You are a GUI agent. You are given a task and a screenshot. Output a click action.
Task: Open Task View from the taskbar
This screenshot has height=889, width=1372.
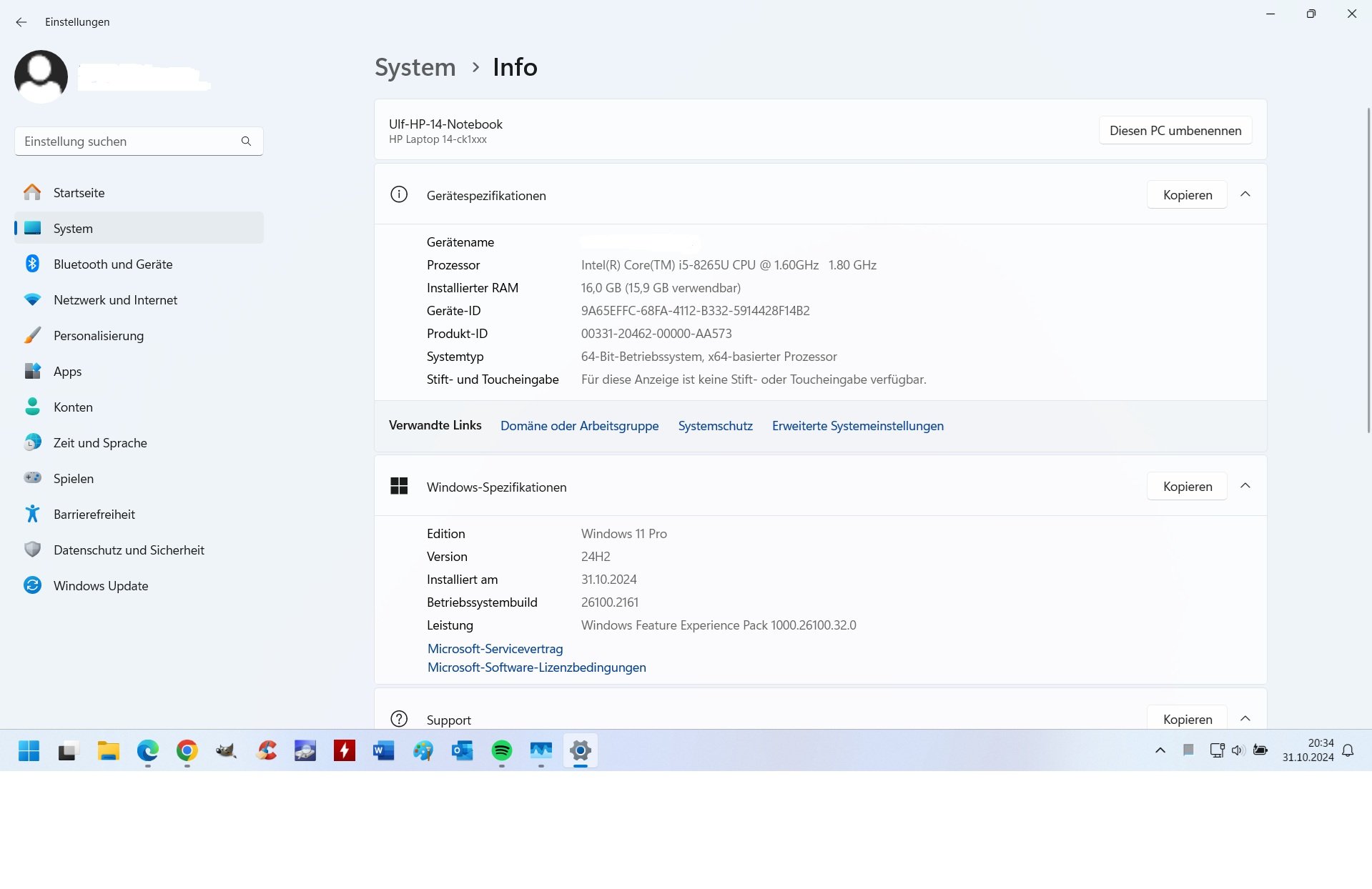(67, 750)
